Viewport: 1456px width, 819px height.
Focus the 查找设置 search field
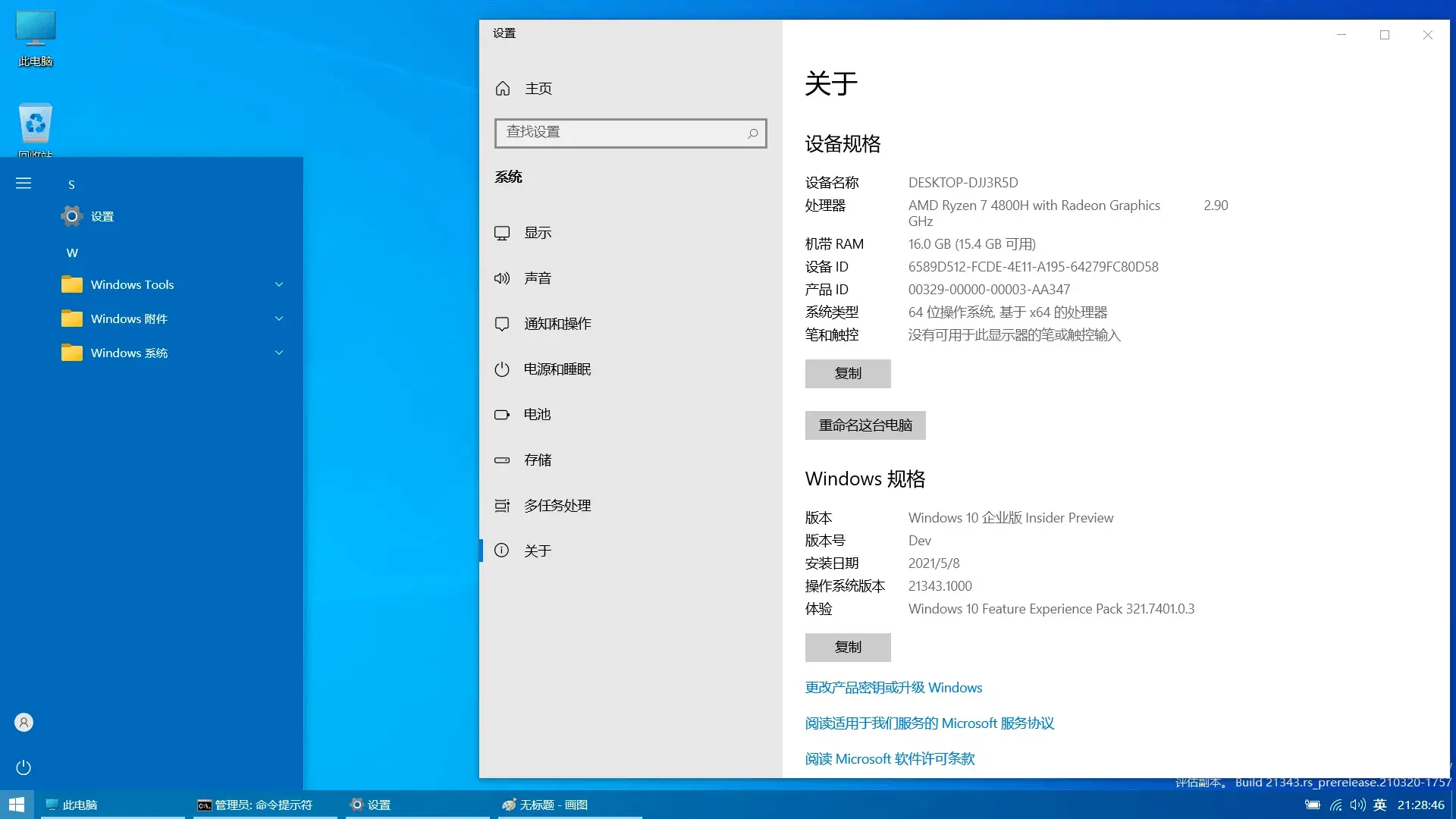point(630,133)
